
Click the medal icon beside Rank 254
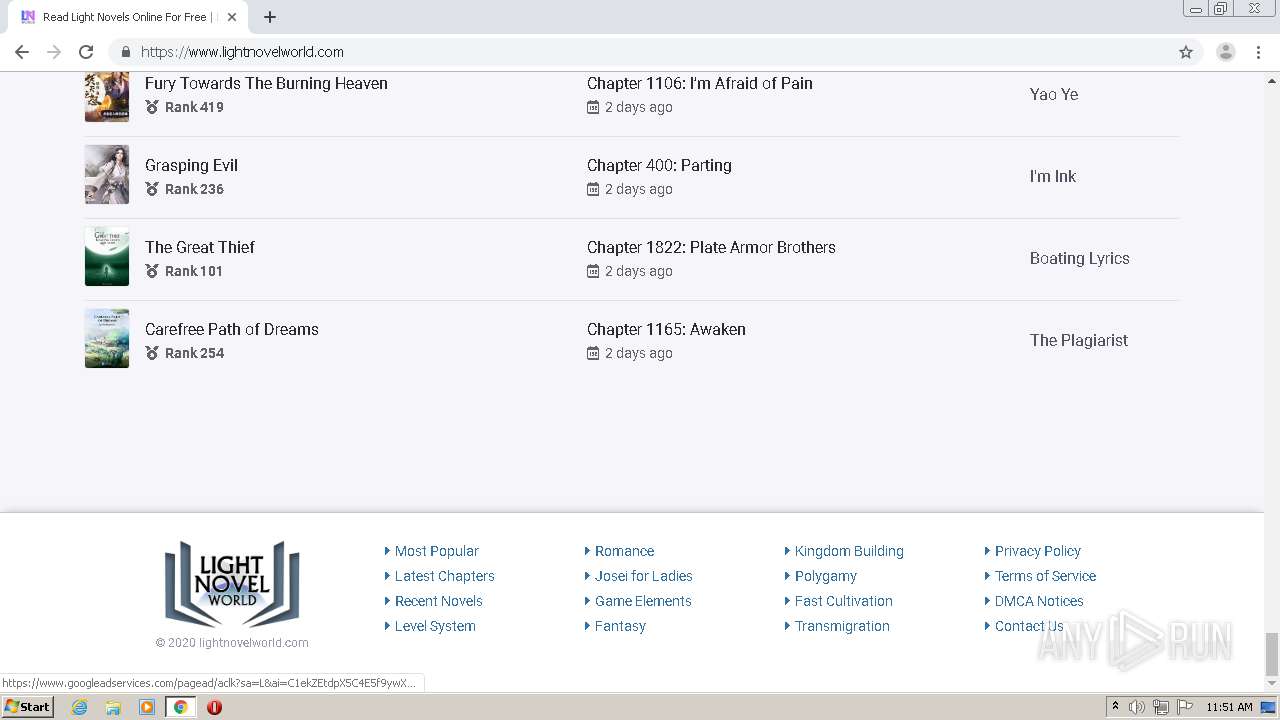tap(152, 353)
